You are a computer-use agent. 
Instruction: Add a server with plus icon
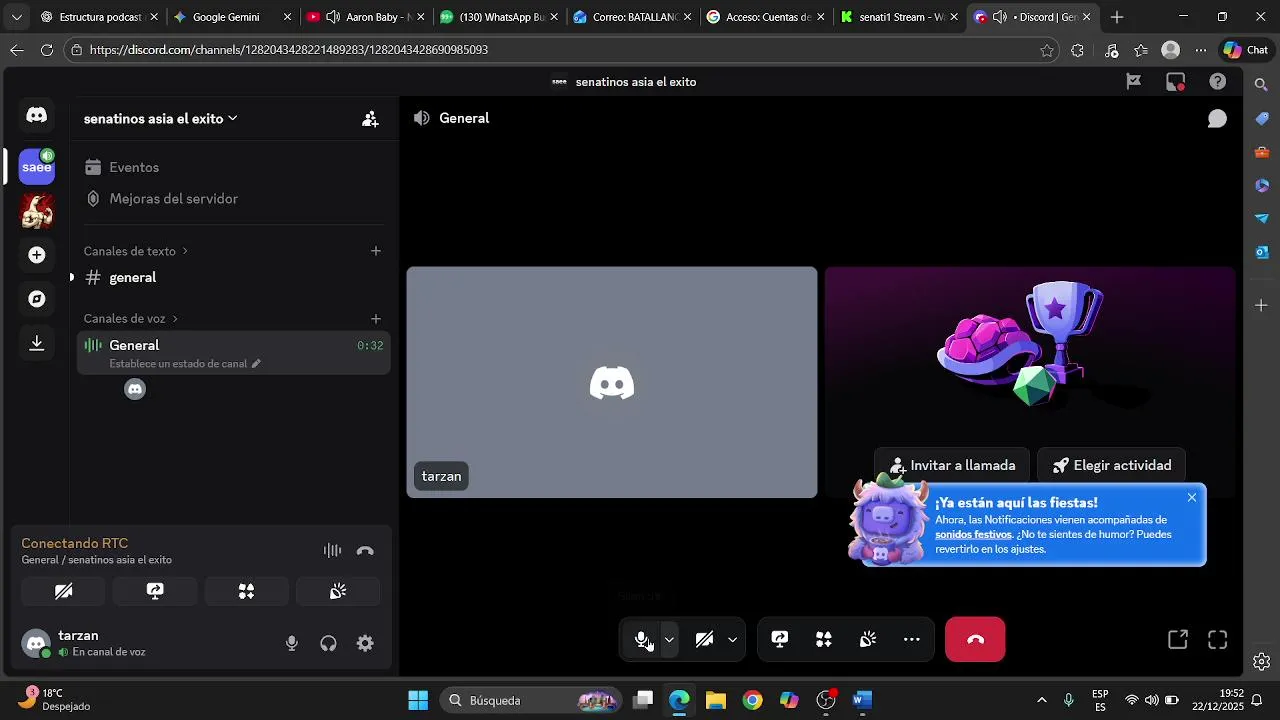(37, 255)
